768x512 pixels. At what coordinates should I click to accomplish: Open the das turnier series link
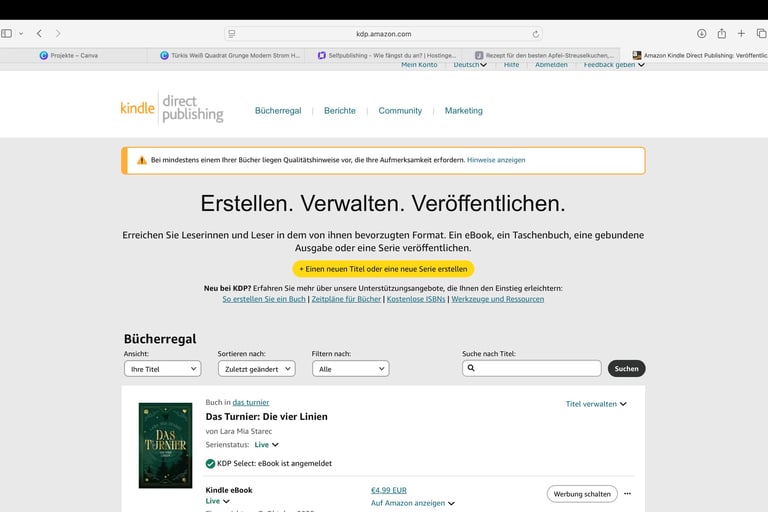click(251, 402)
